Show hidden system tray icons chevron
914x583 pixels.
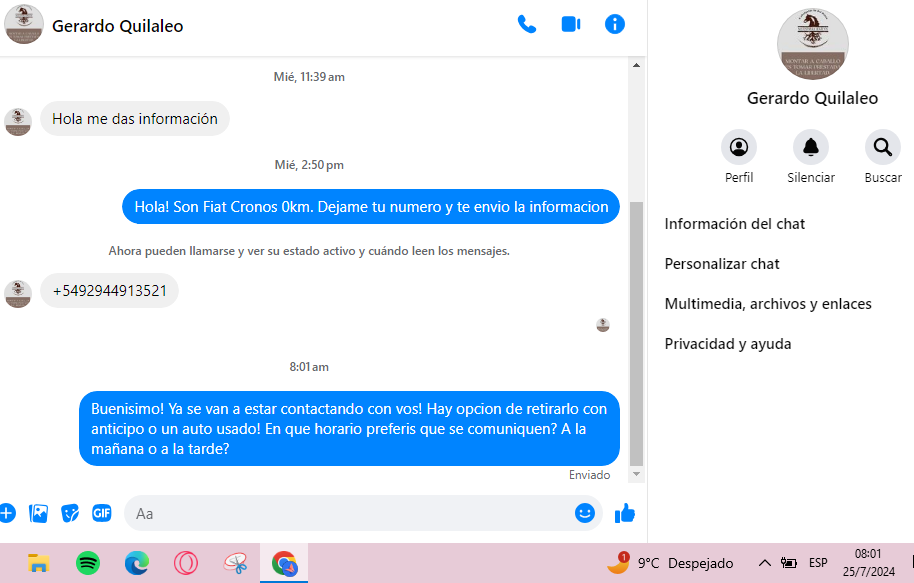click(764, 563)
